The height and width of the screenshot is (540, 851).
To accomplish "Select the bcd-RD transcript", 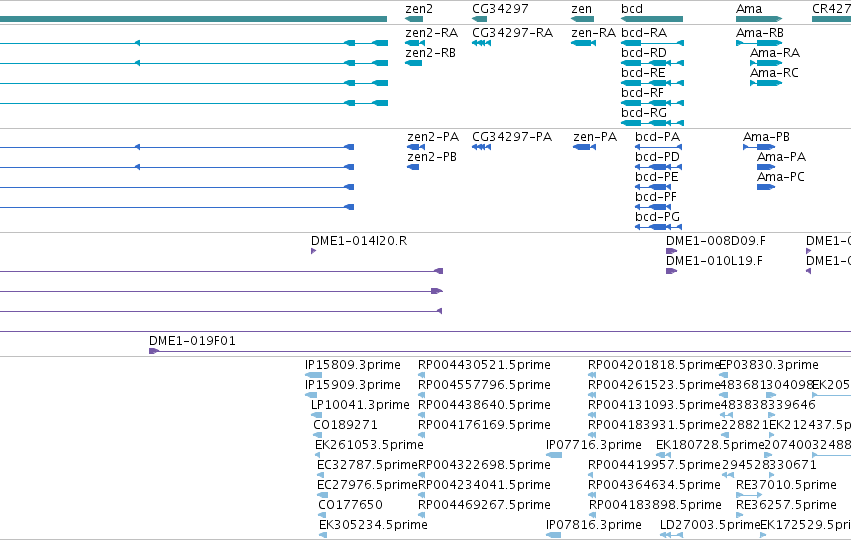I will (644, 53).
